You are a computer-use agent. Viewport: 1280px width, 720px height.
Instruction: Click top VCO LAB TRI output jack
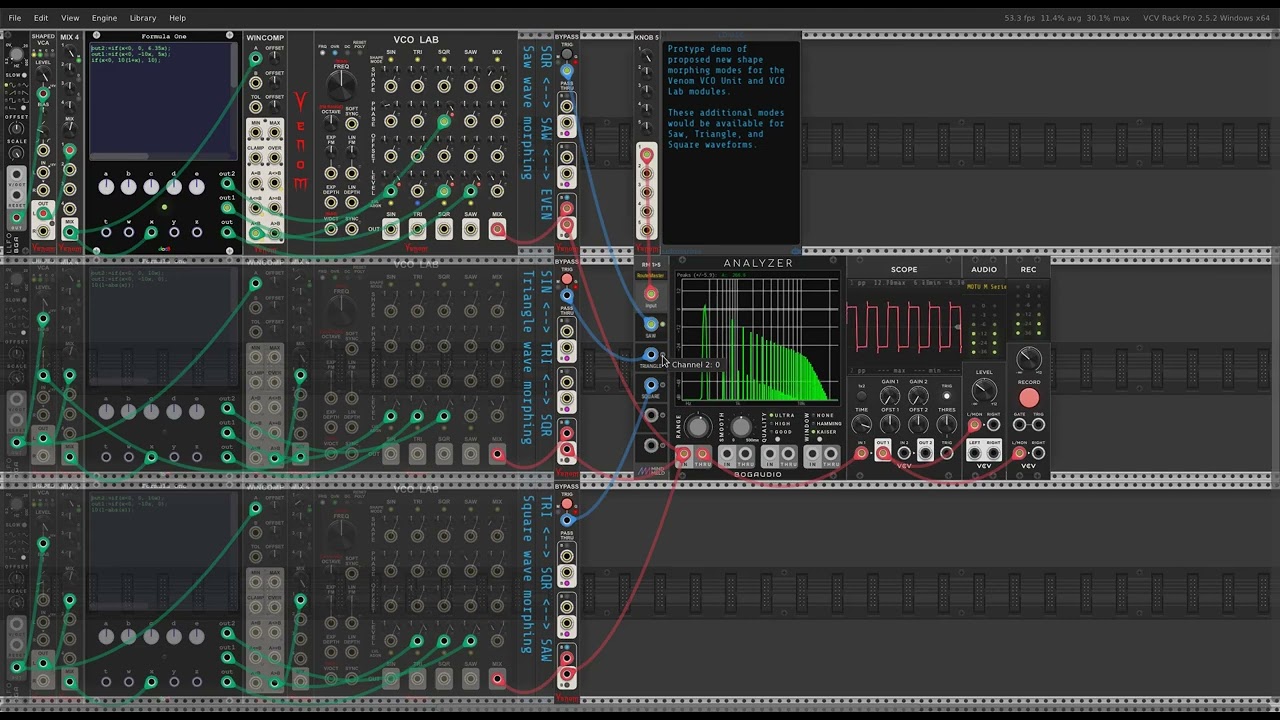[417, 229]
